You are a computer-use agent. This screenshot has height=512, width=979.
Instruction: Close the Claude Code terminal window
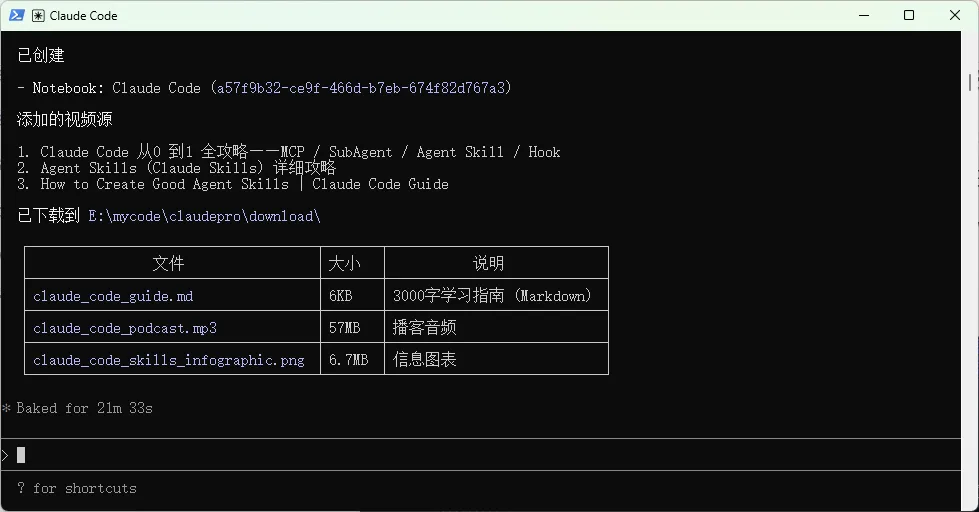tap(954, 15)
